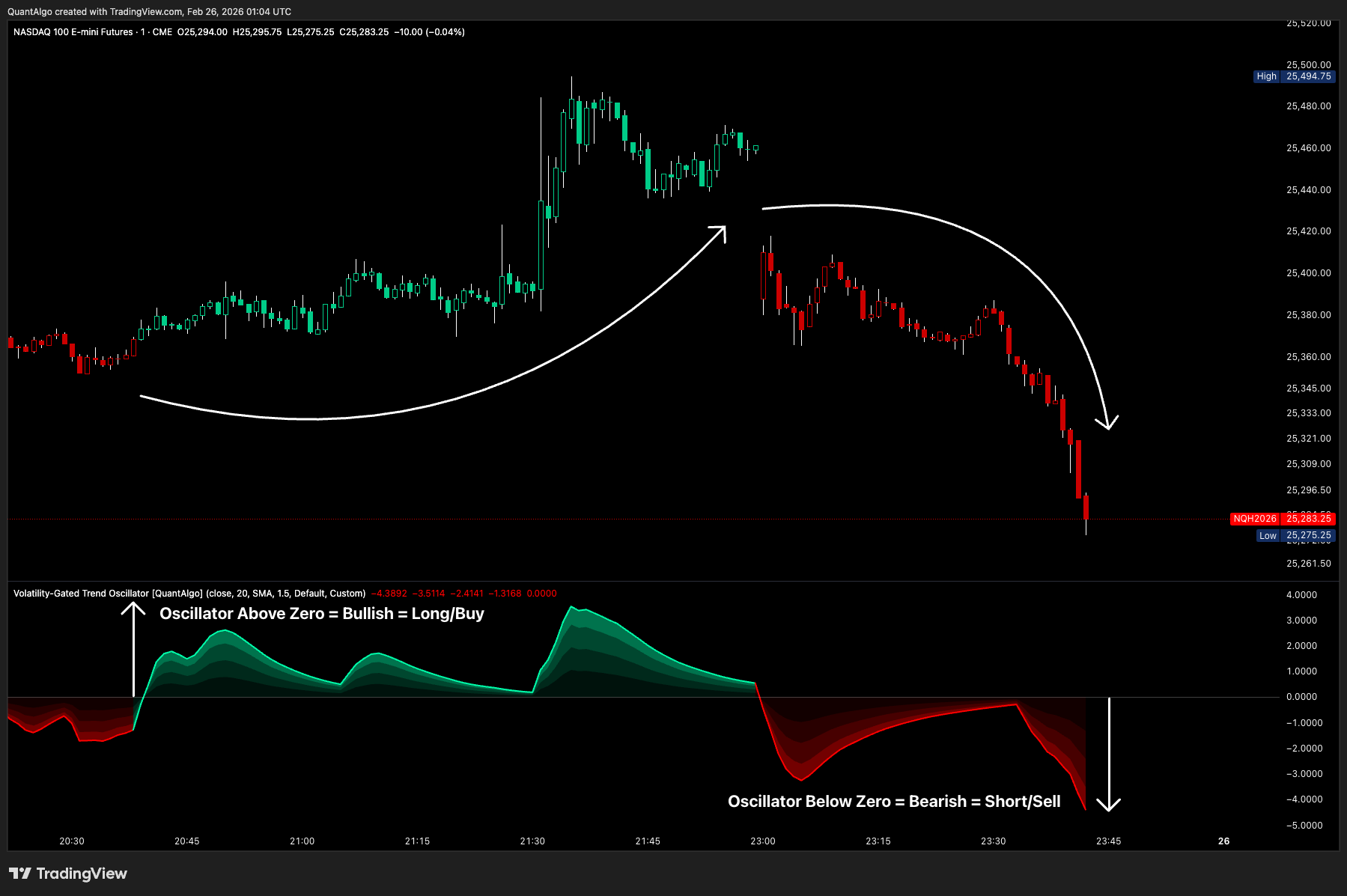Click the high price value H25,295.75
Screen dimensions: 1347x896
[257, 32]
